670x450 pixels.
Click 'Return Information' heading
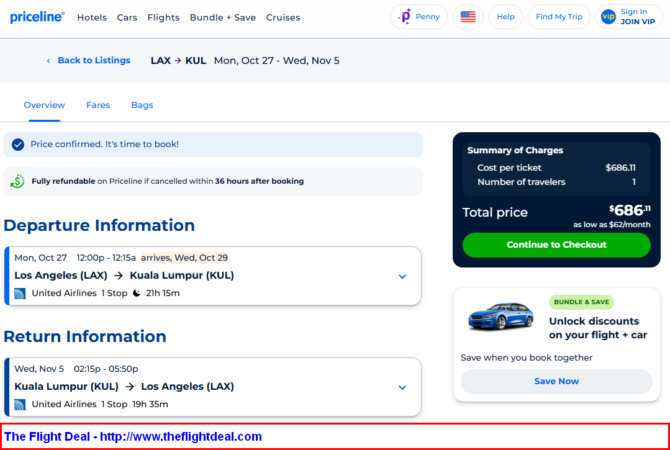coord(85,336)
